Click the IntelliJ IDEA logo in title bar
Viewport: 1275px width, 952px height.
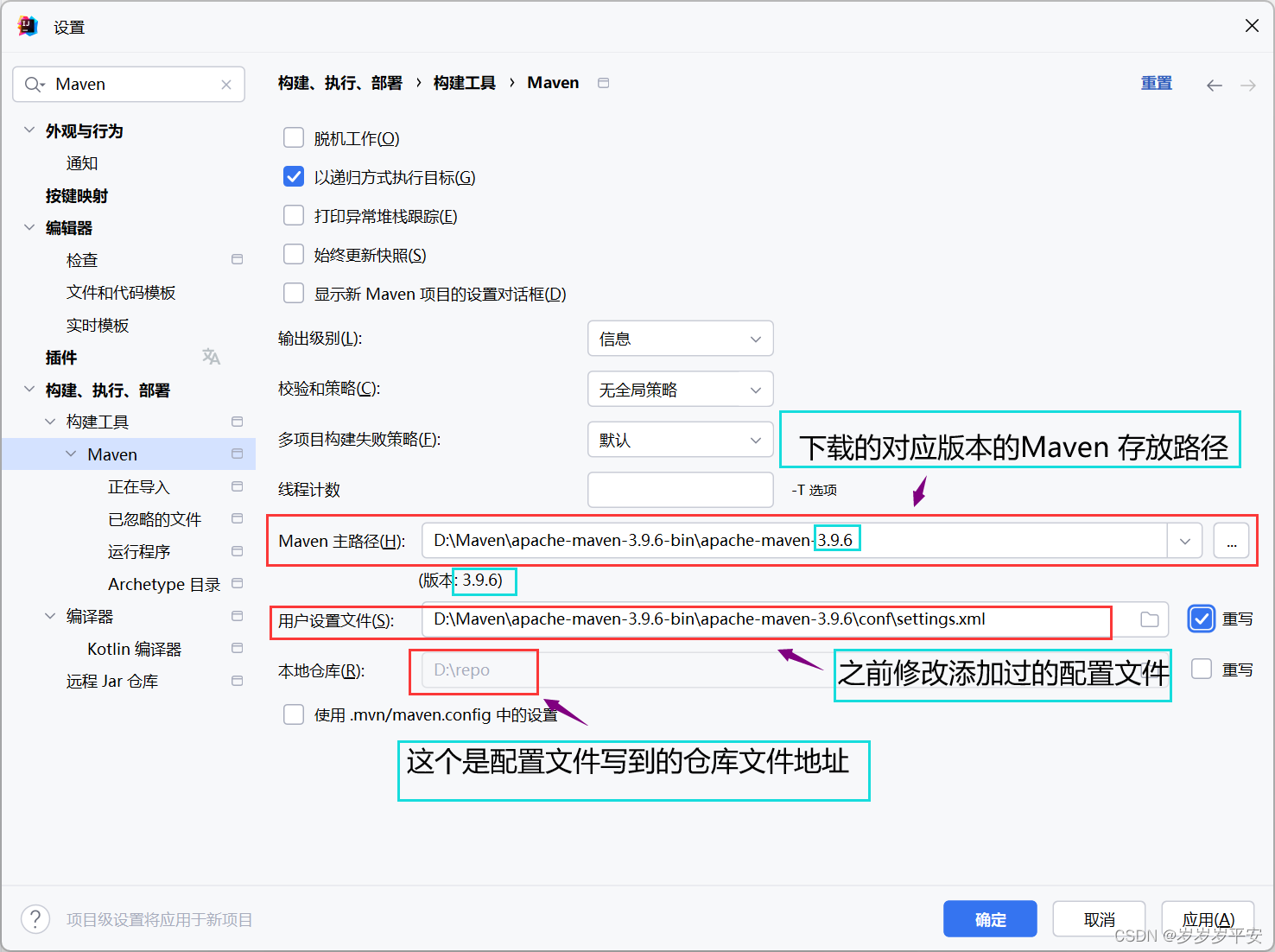28,26
